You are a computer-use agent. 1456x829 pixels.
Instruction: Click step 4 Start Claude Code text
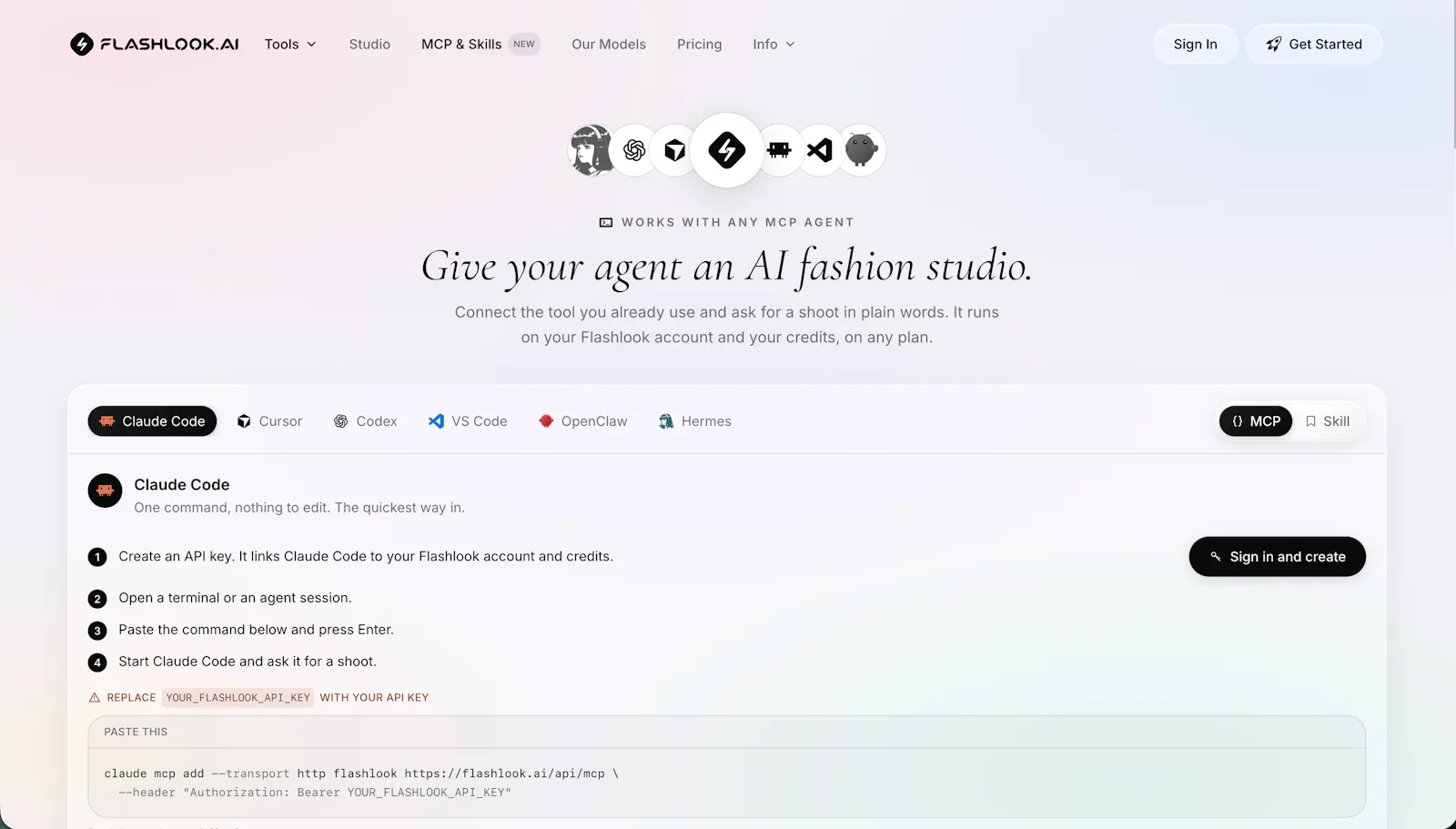click(248, 662)
